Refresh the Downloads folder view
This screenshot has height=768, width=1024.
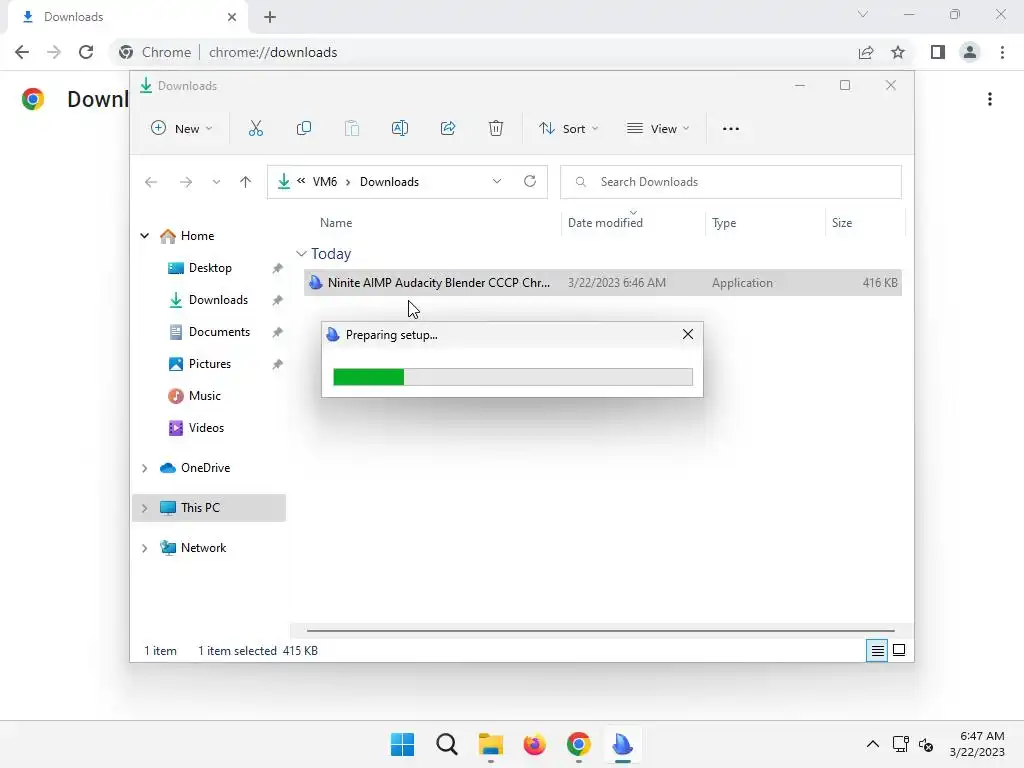[x=530, y=181]
